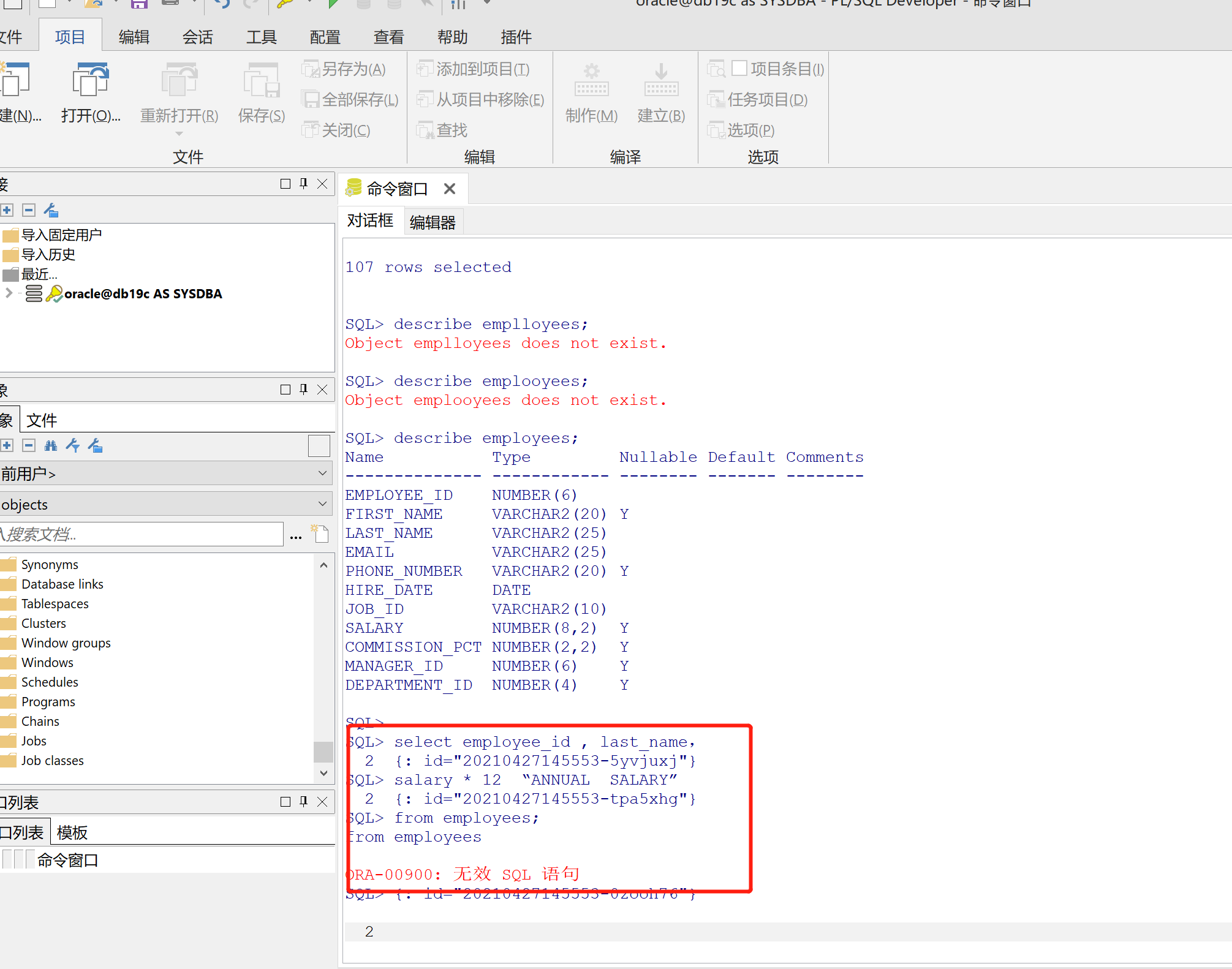Click the key icon of oracle@db19c connection

tap(55, 294)
